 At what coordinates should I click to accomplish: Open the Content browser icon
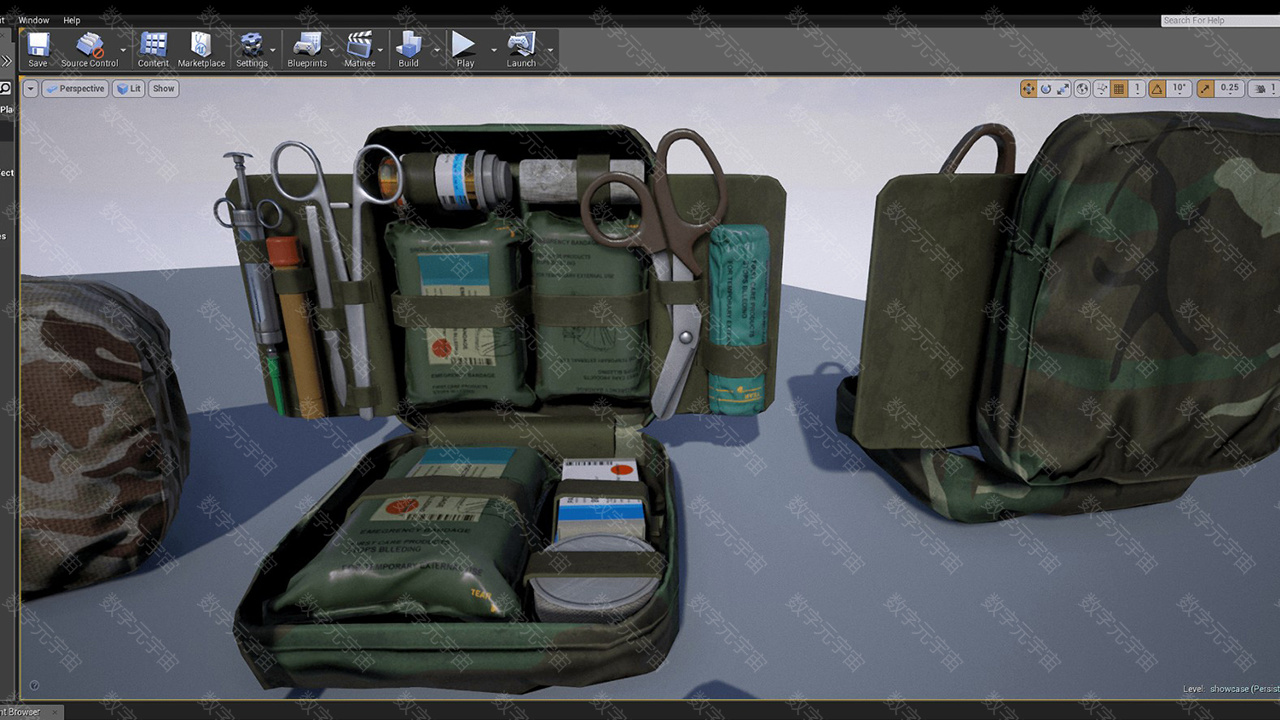click(x=153, y=49)
